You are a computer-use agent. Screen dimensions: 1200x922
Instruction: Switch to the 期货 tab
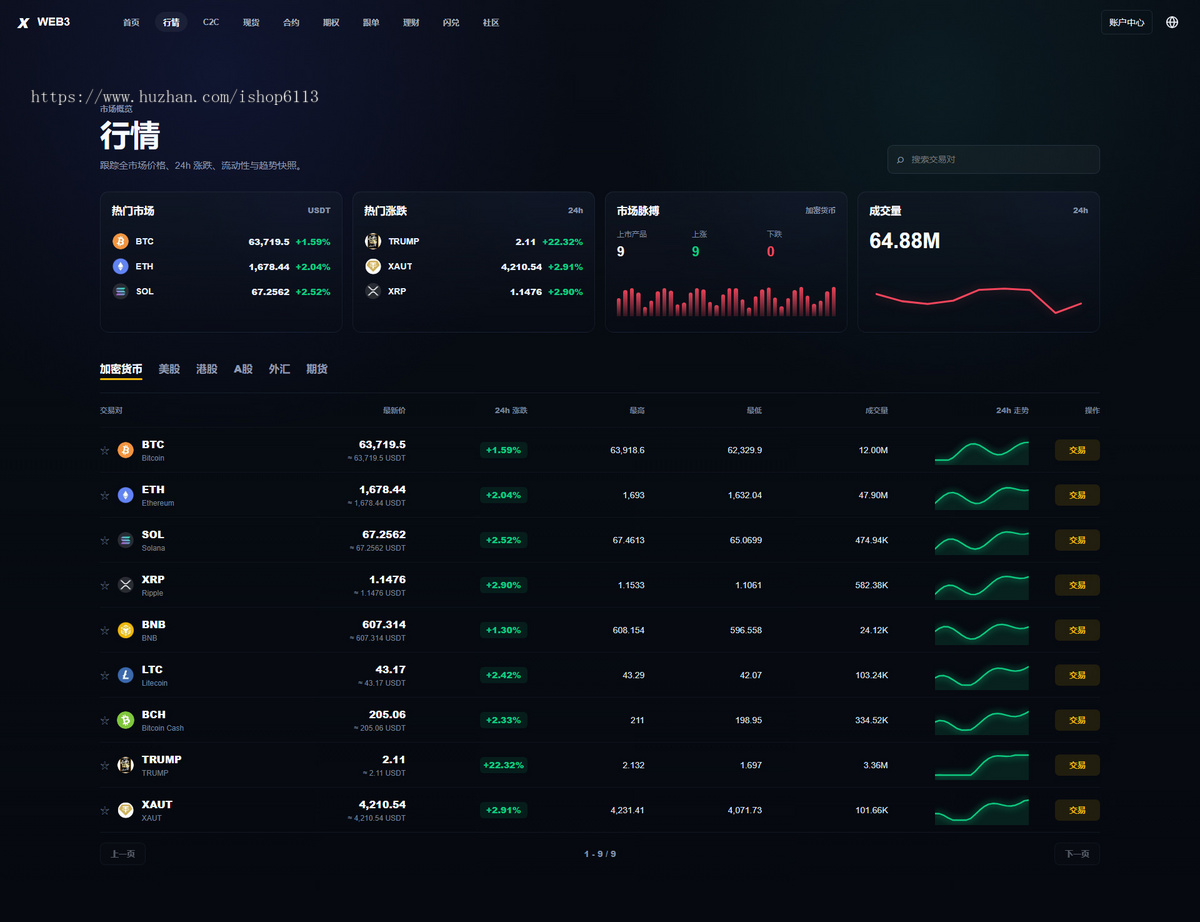[x=317, y=369]
